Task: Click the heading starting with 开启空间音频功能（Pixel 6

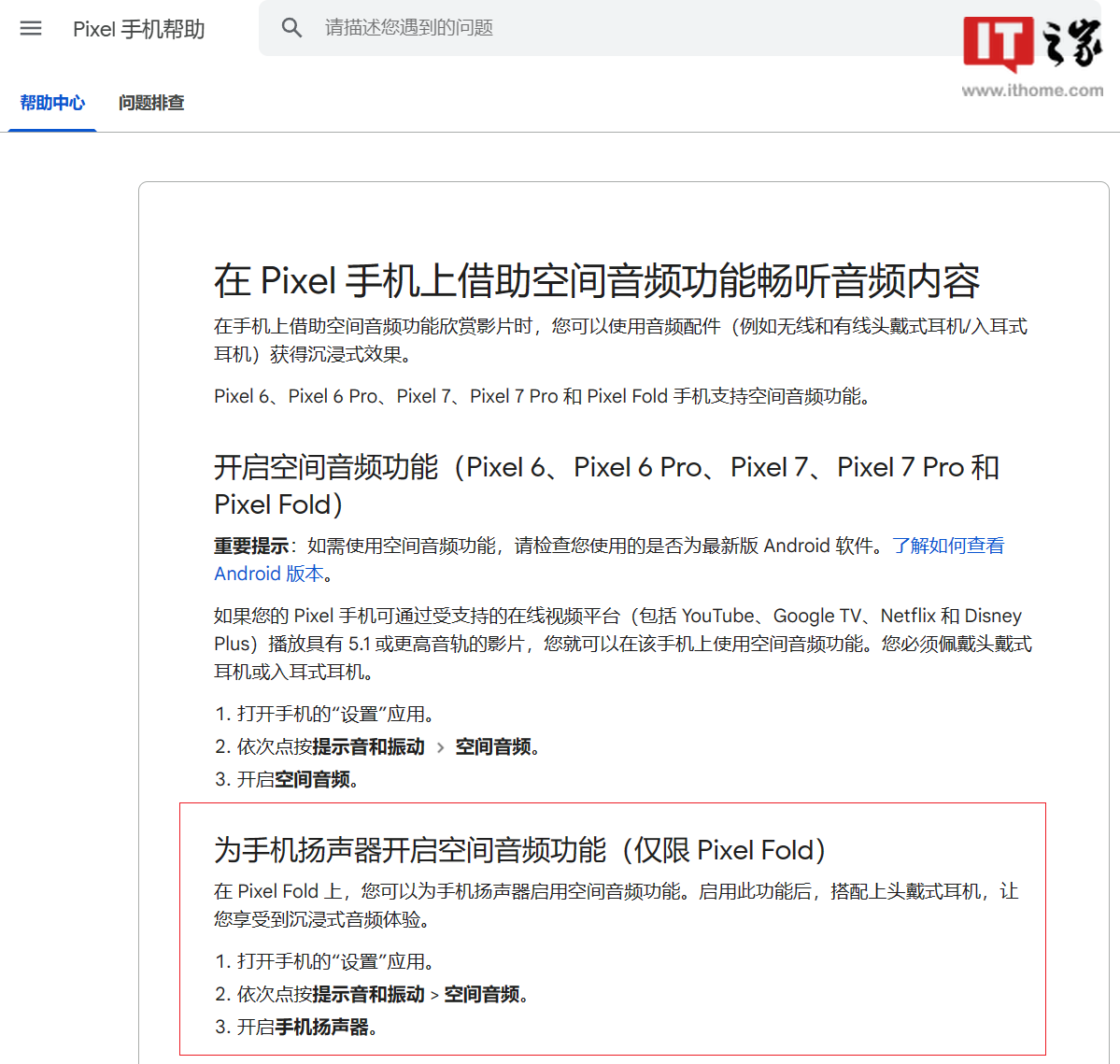Action: click(x=606, y=486)
